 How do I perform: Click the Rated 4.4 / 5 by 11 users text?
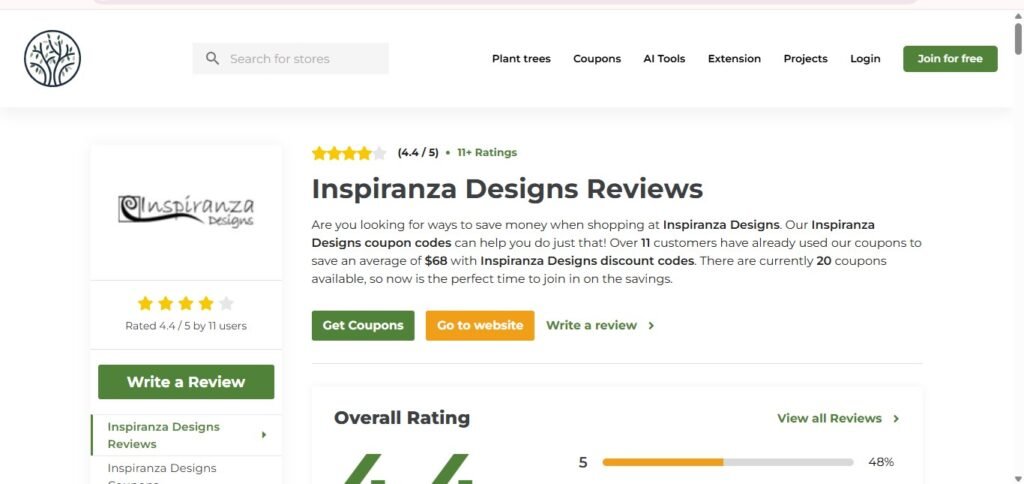(x=186, y=326)
